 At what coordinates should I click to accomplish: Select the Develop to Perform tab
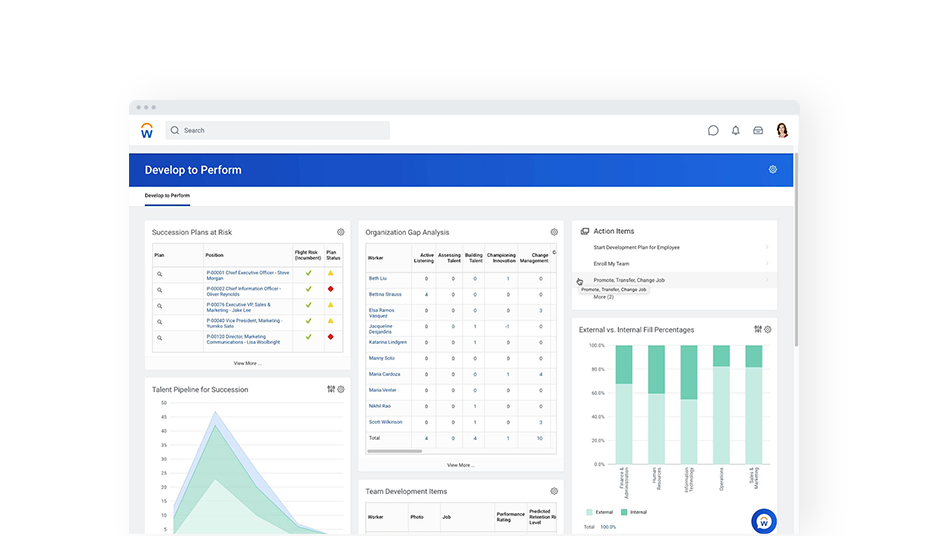pos(167,196)
